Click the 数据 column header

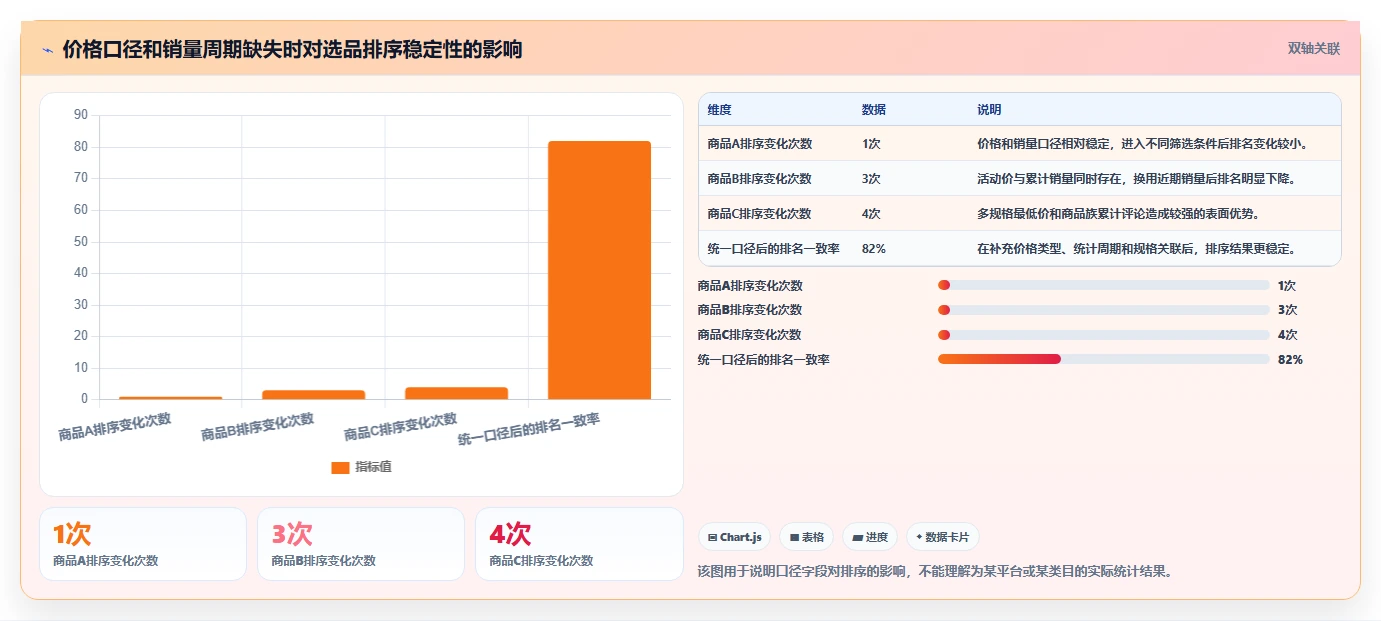click(873, 110)
